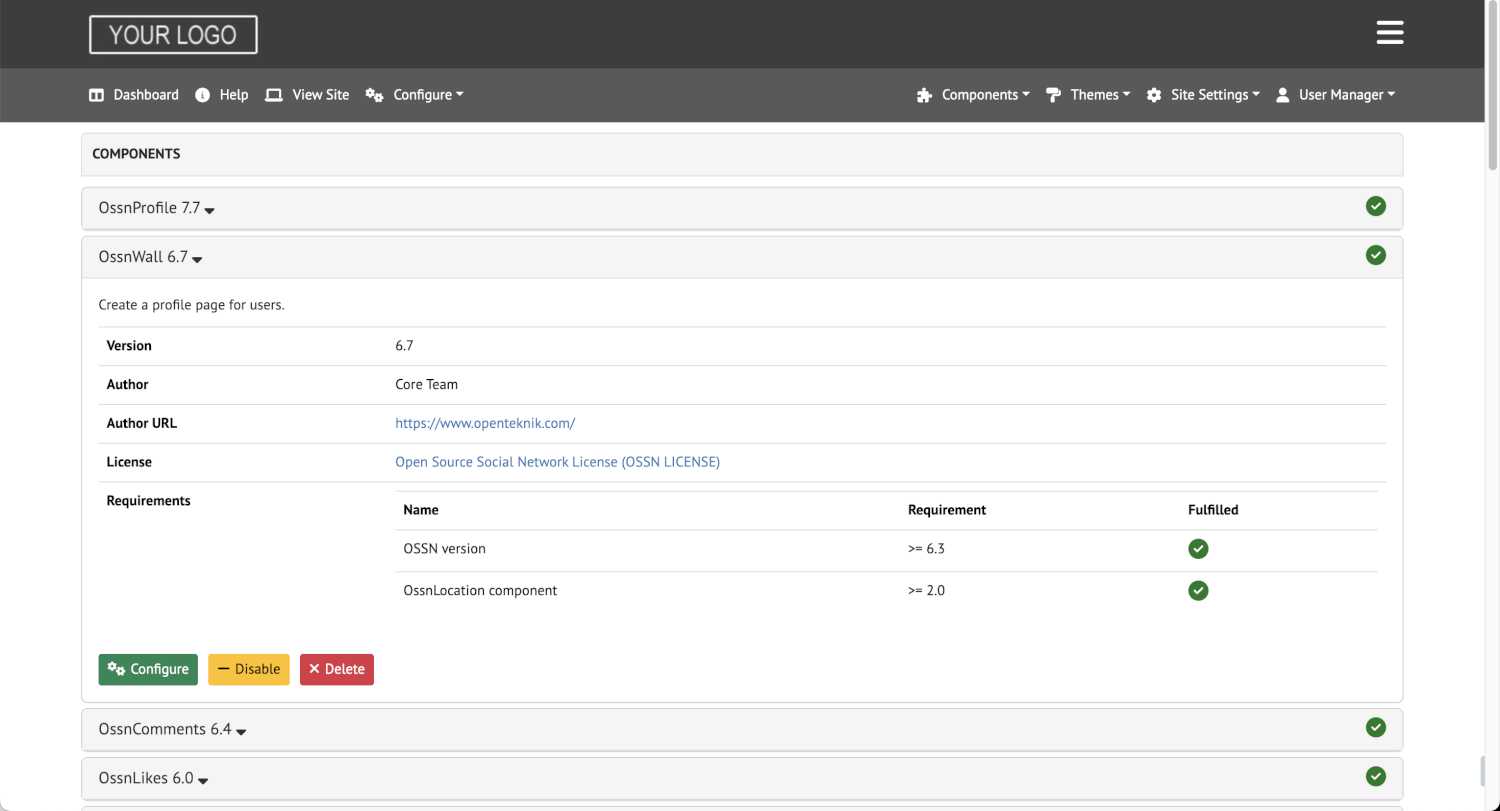Expand the OssnLikes 6.0 component
Screen dimensions: 1500x811
tap(153, 778)
